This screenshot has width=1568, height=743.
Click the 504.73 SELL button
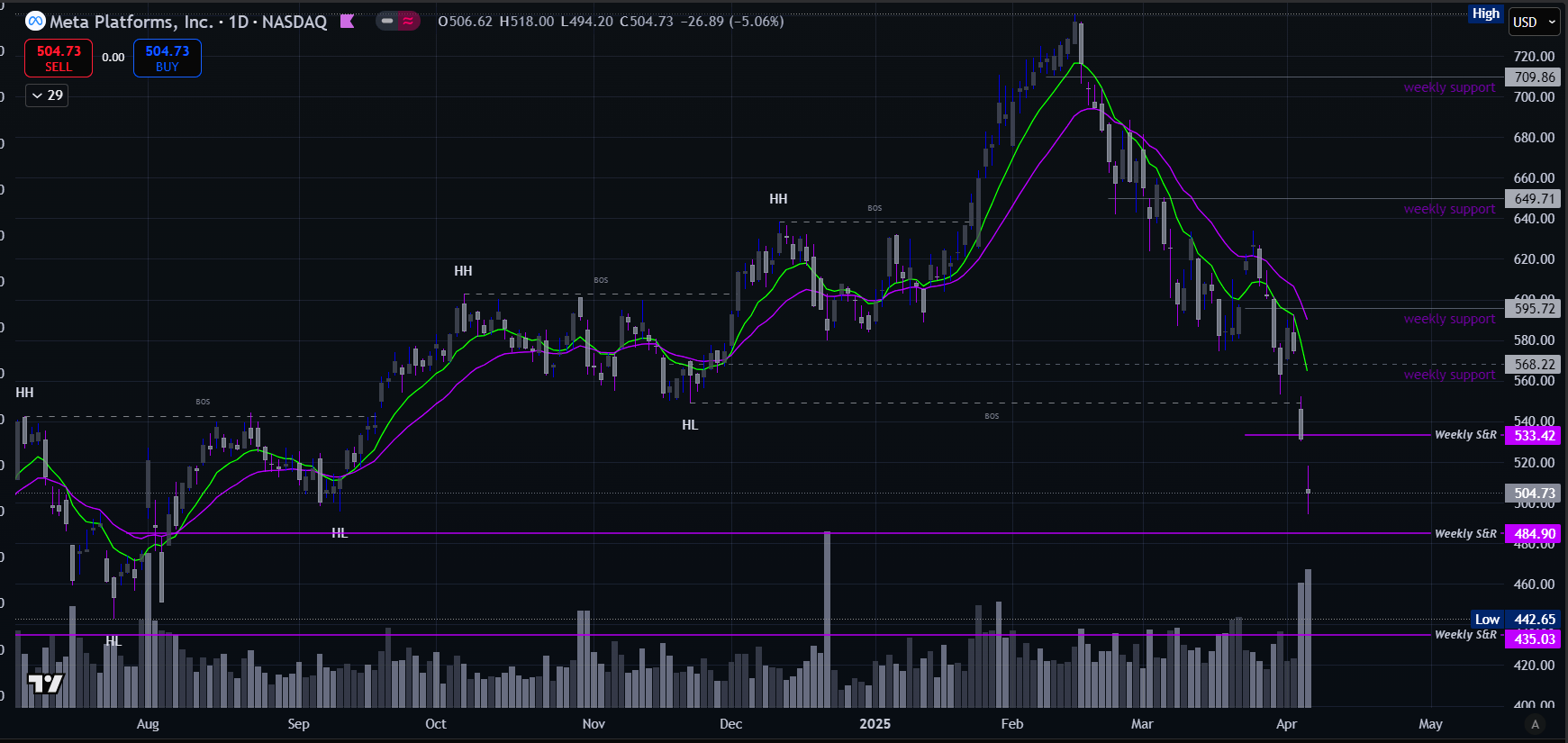[x=59, y=59]
